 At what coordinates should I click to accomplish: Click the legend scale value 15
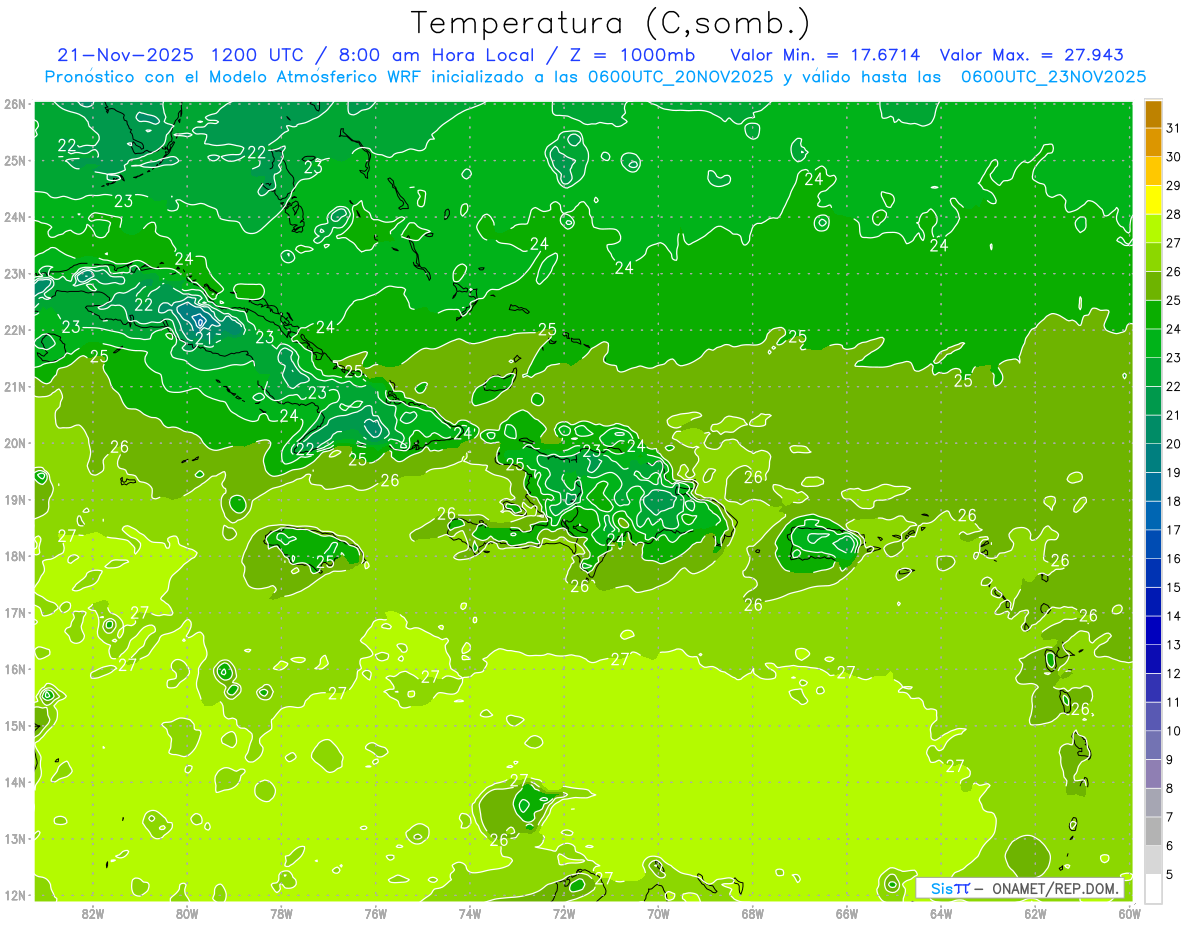coord(1173,588)
